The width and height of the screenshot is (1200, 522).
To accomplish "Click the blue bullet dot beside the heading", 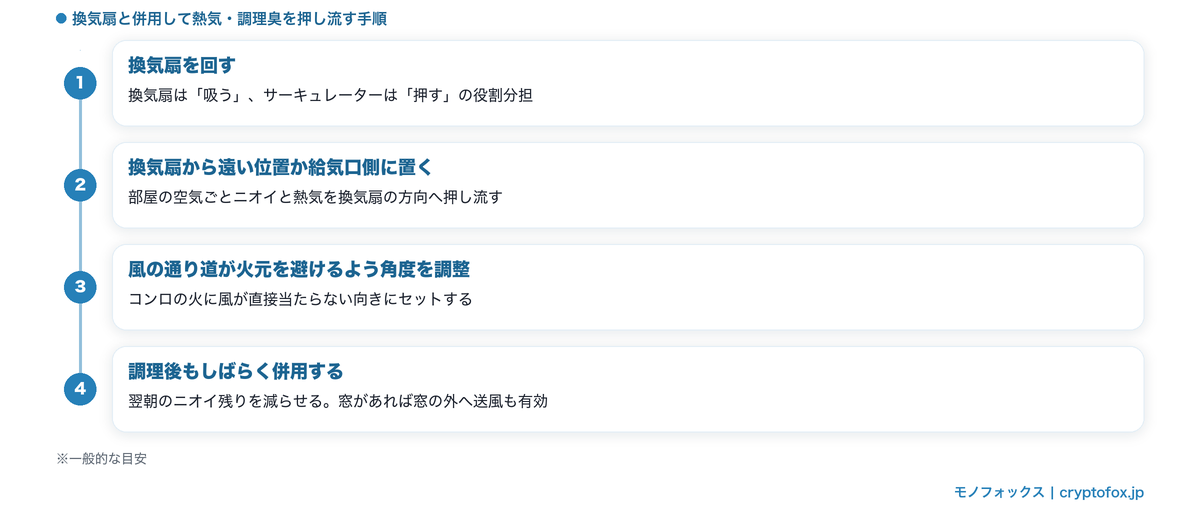I will click(62, 18).
